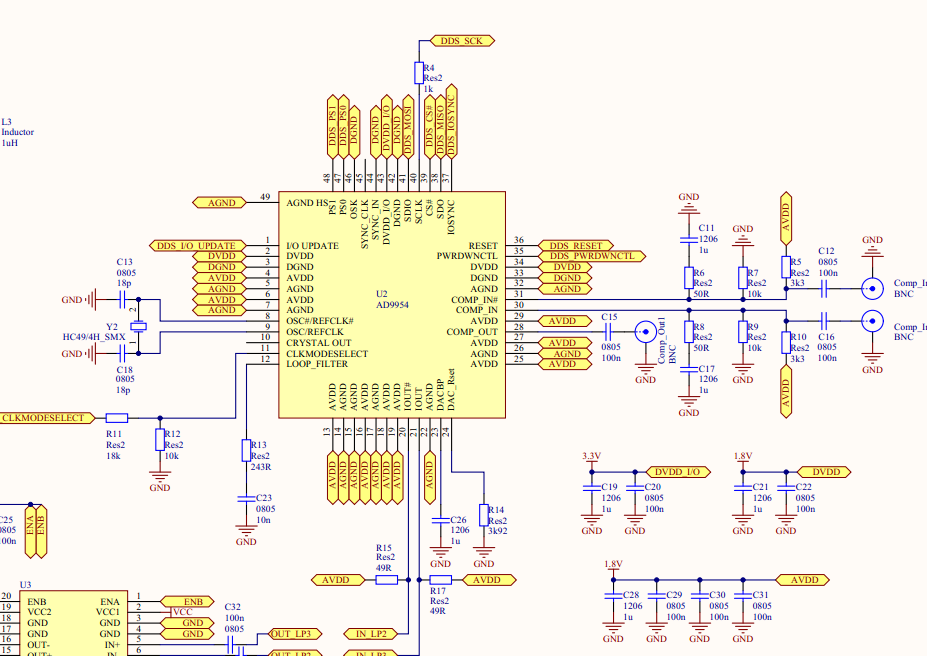
Task: Select the DVDD_I/O port near C20
Action: [678, 472]
